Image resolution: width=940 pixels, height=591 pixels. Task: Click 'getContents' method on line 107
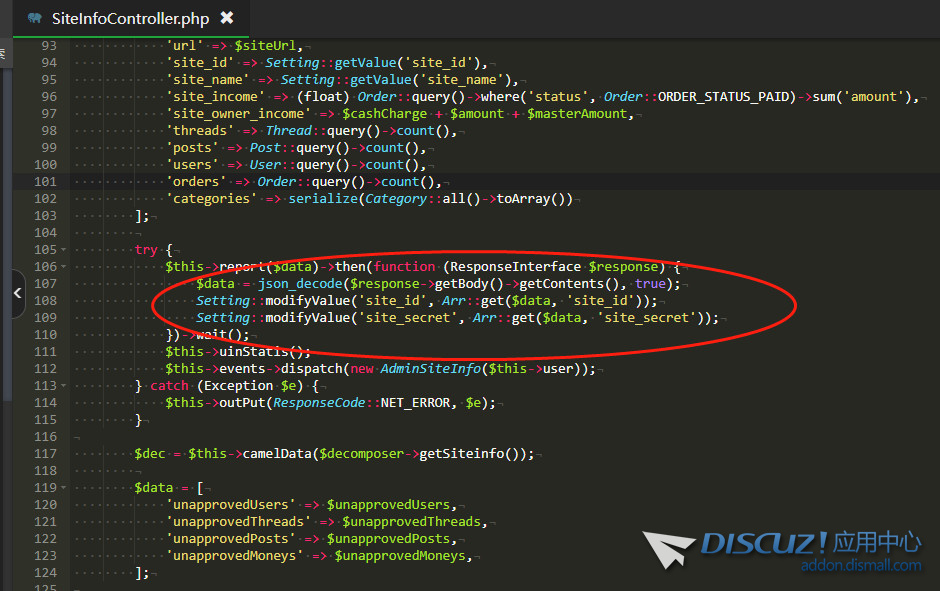pos(562,284)
